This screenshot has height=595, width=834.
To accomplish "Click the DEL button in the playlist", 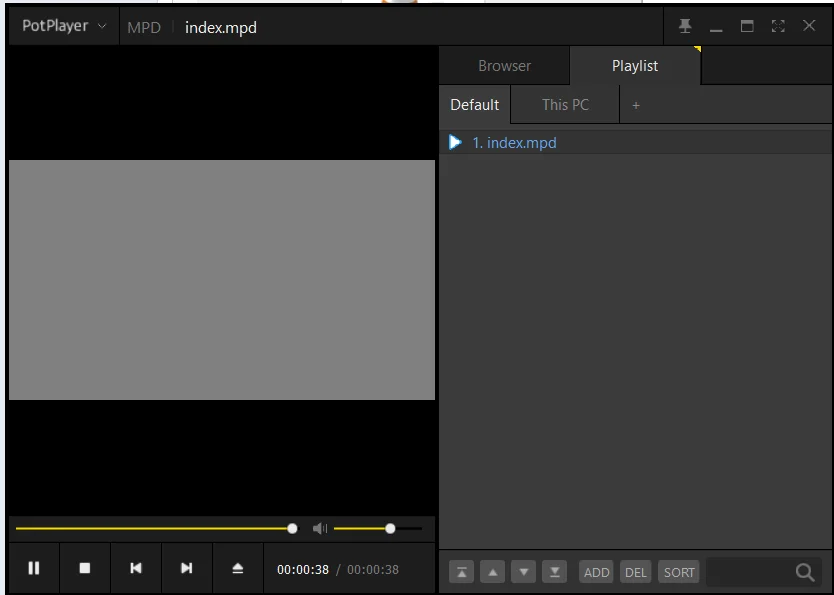I will (x=636, y=572).
